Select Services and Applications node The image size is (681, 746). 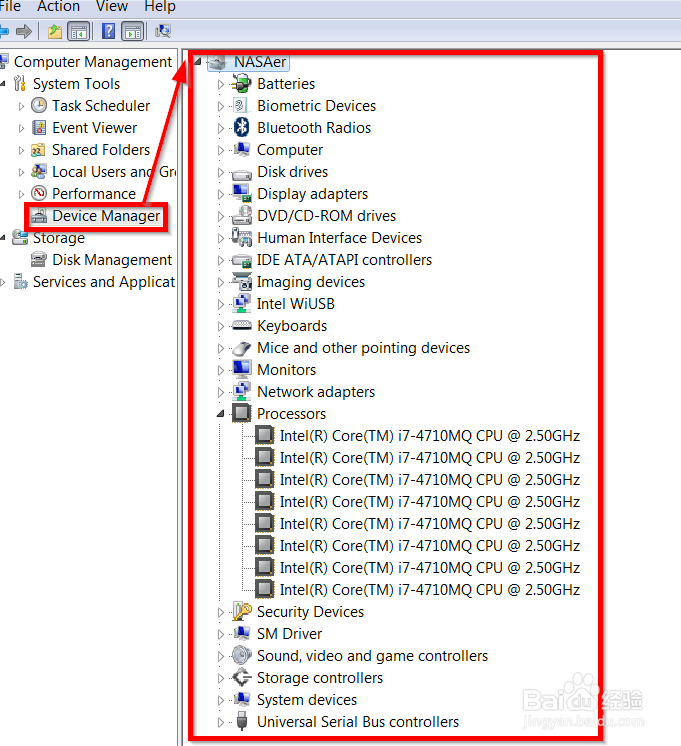104,282
